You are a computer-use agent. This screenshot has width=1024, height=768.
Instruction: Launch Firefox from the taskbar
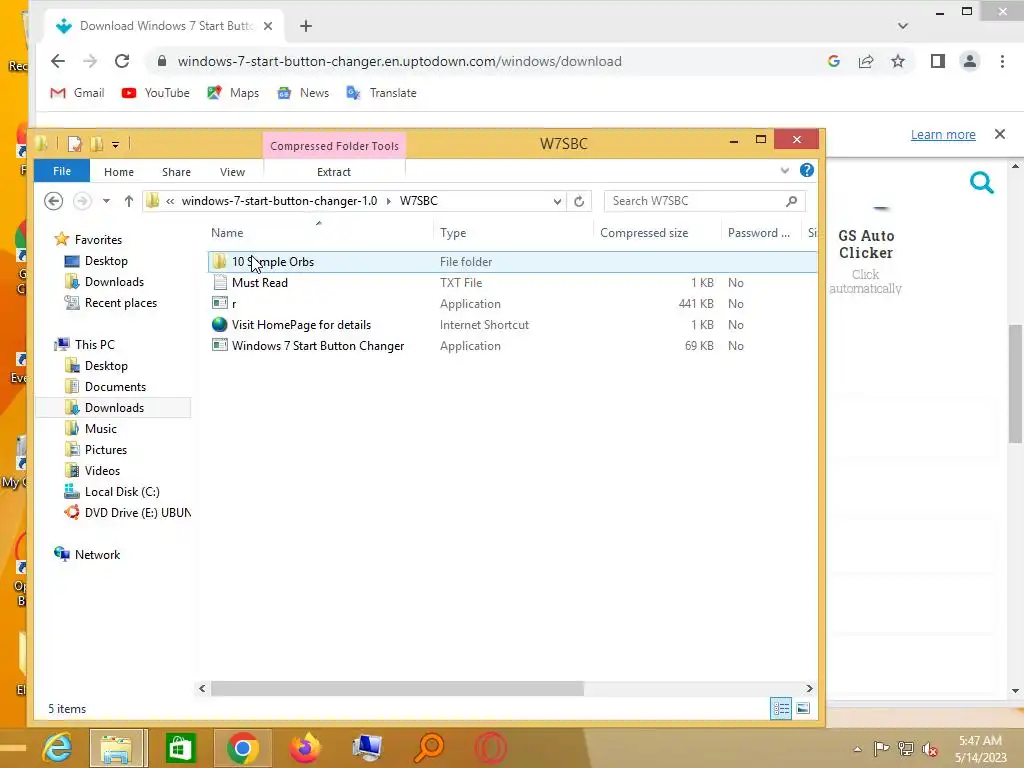pyautogui.click(x=305, y=748)
